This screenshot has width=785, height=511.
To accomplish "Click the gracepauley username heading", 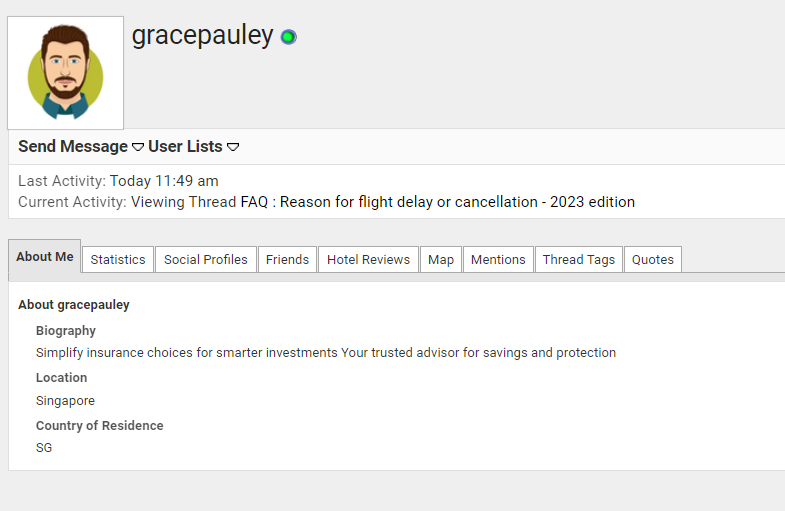I will tap(202, 35).
